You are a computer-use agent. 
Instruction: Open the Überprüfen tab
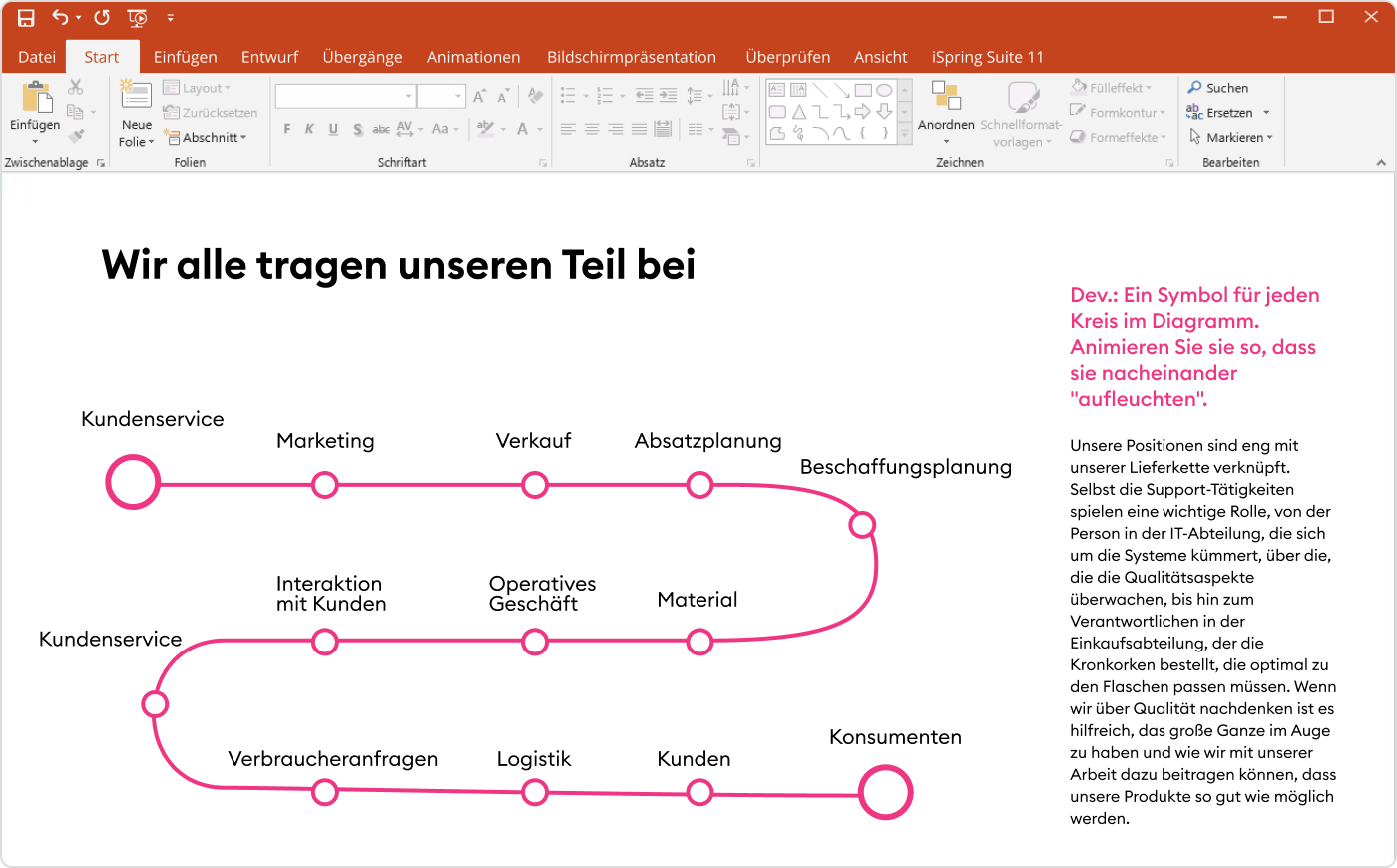(x=787, y=57)
